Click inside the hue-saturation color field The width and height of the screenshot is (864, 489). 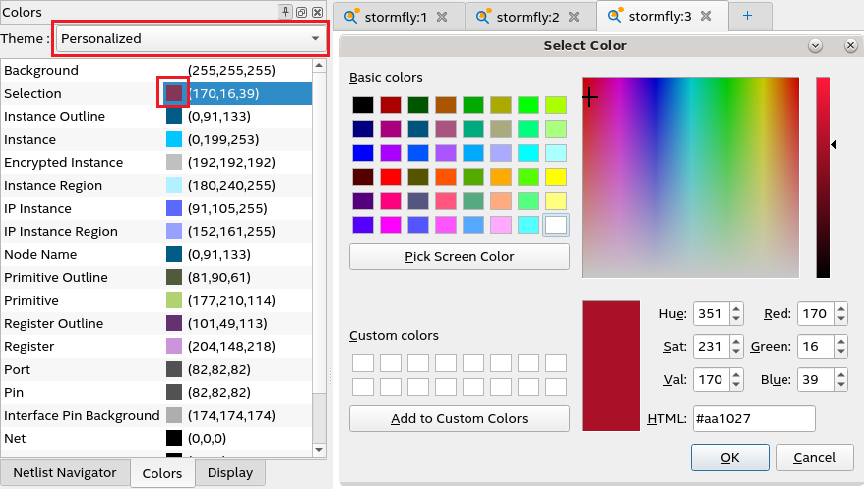[690, 178]
